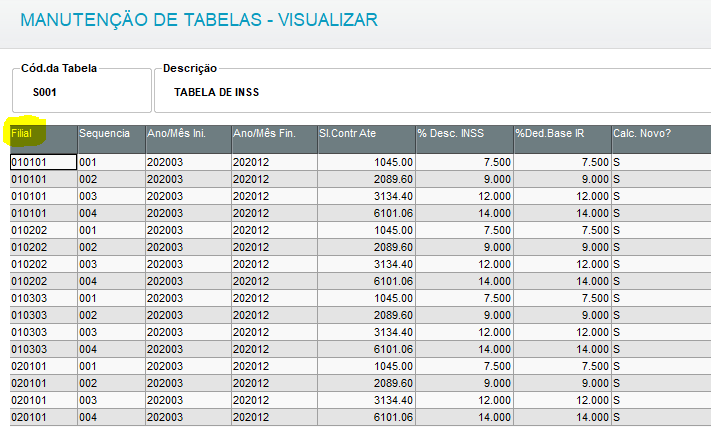Select Filial cell 010101 in sequence 003 row

click(44, 196)
